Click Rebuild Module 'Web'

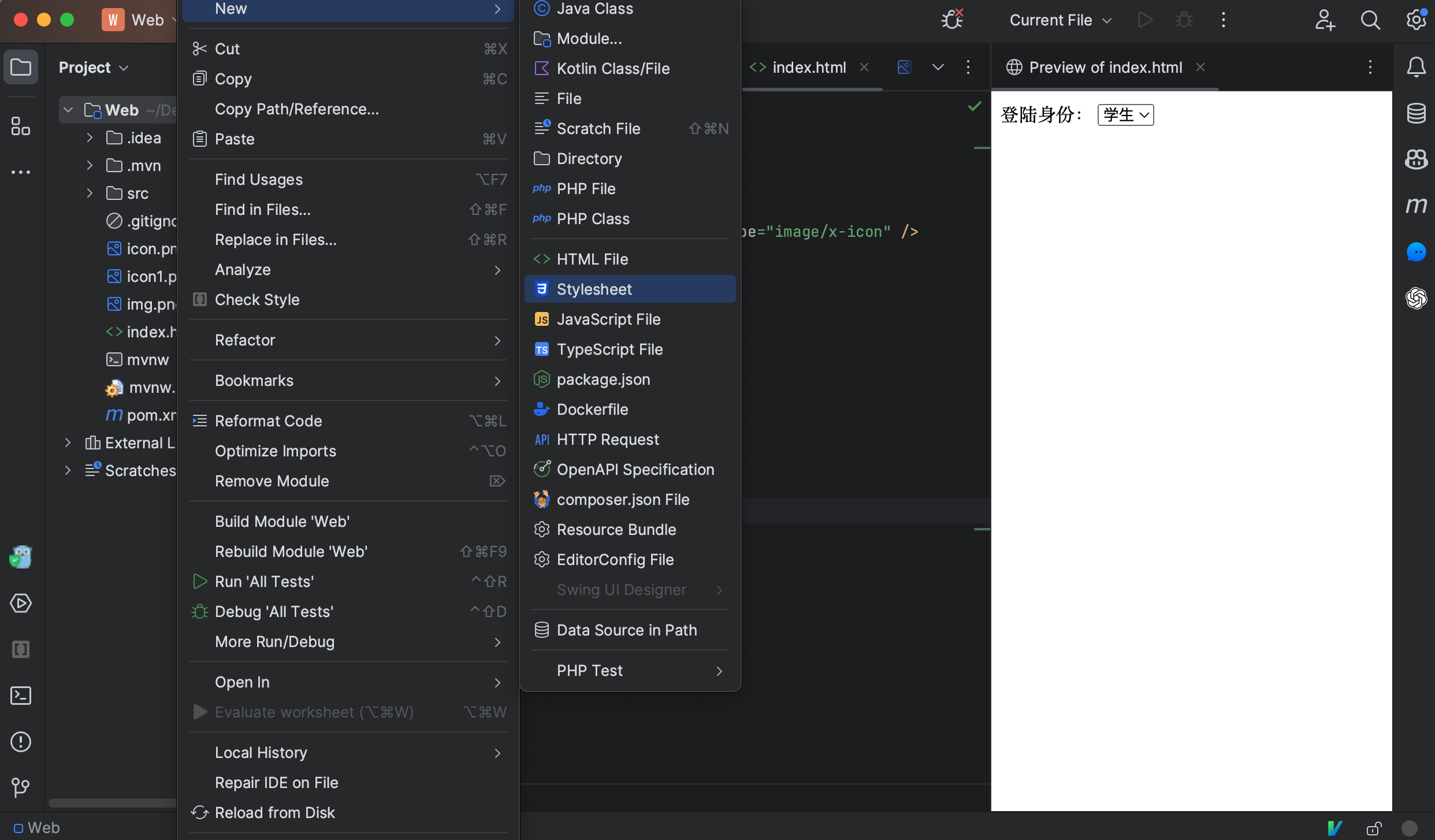tap(291, 551)
